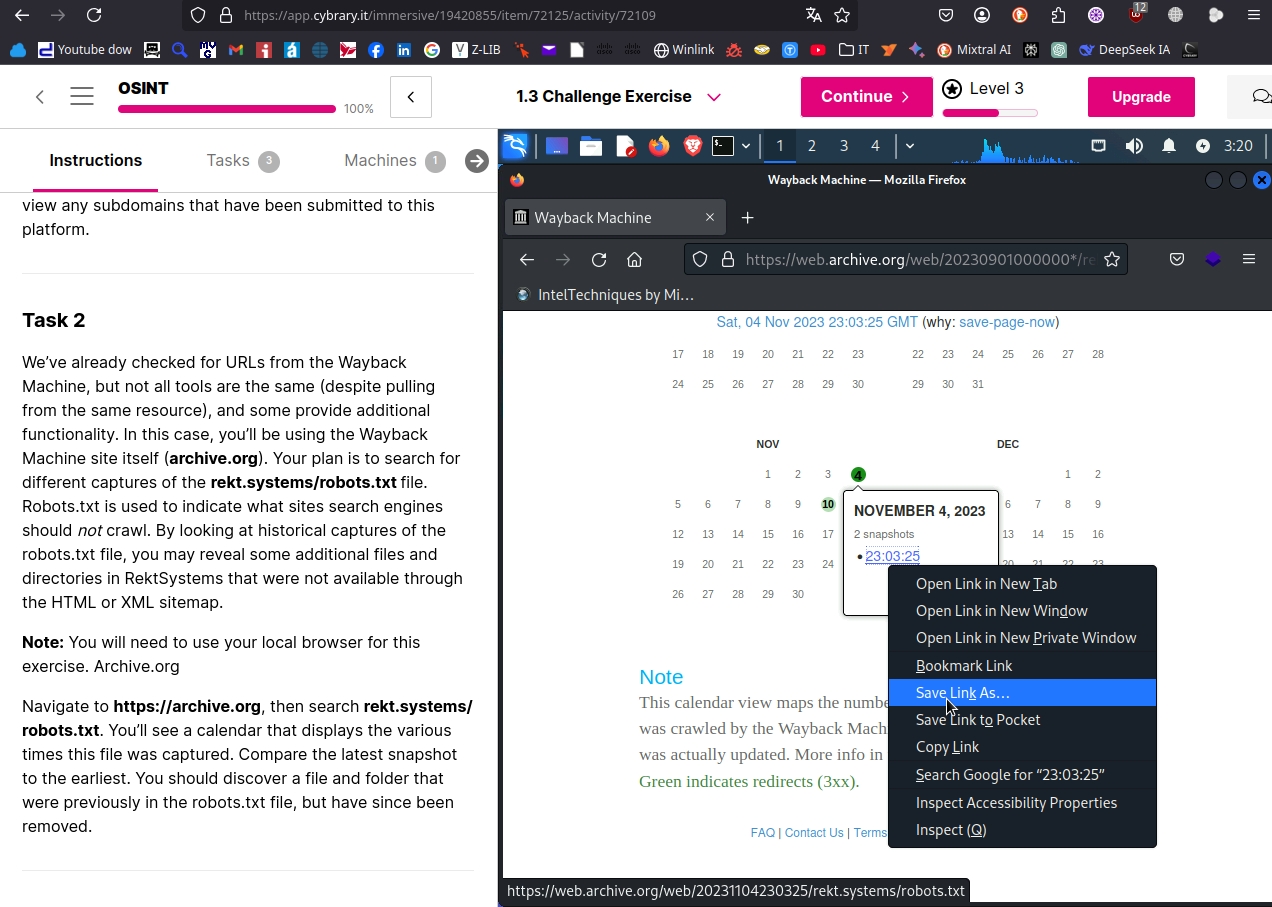1272x907 pixels.
Task: Expand the workspace switcher dropdown arrow
Action: [x=909, y=146]
